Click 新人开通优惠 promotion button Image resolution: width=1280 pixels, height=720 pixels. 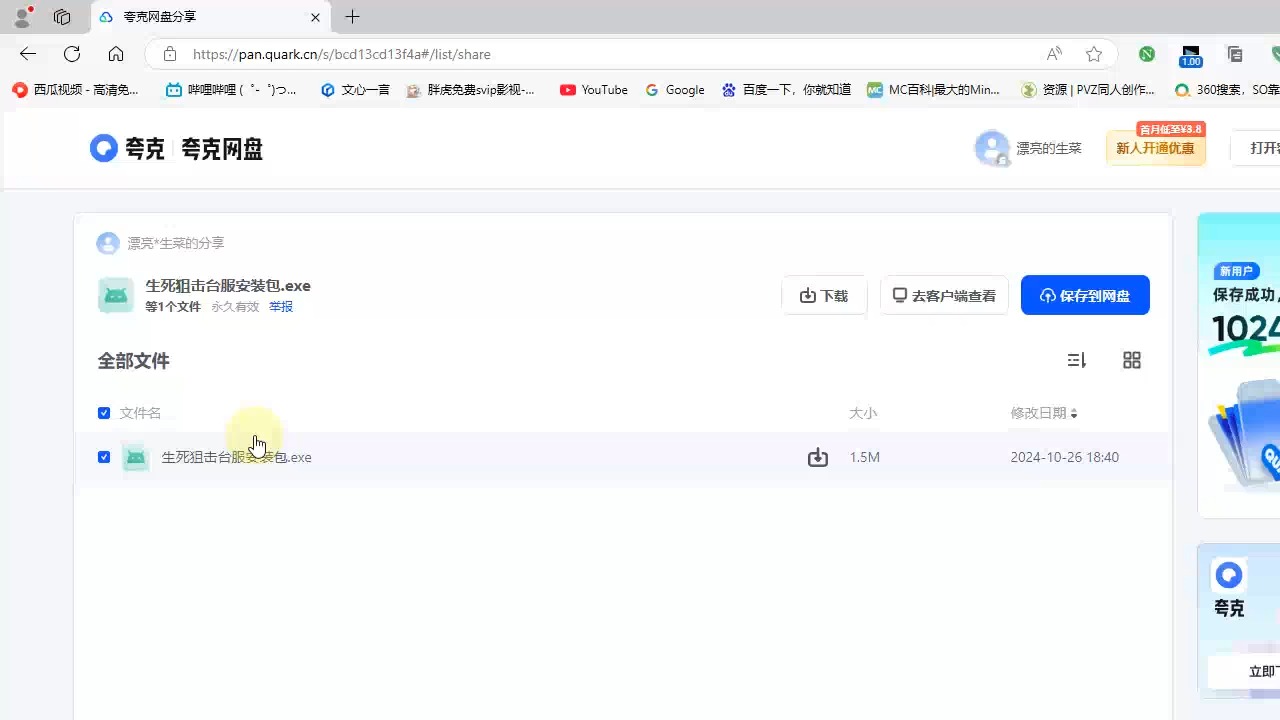(1155, 148)
